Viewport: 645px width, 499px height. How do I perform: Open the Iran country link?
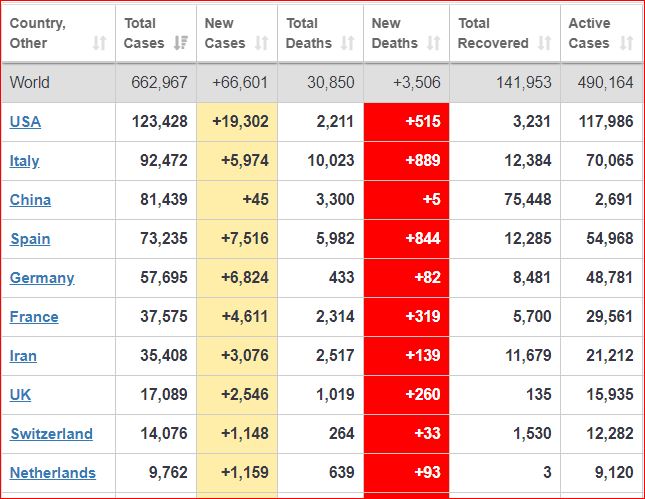[x=23, y=356]
